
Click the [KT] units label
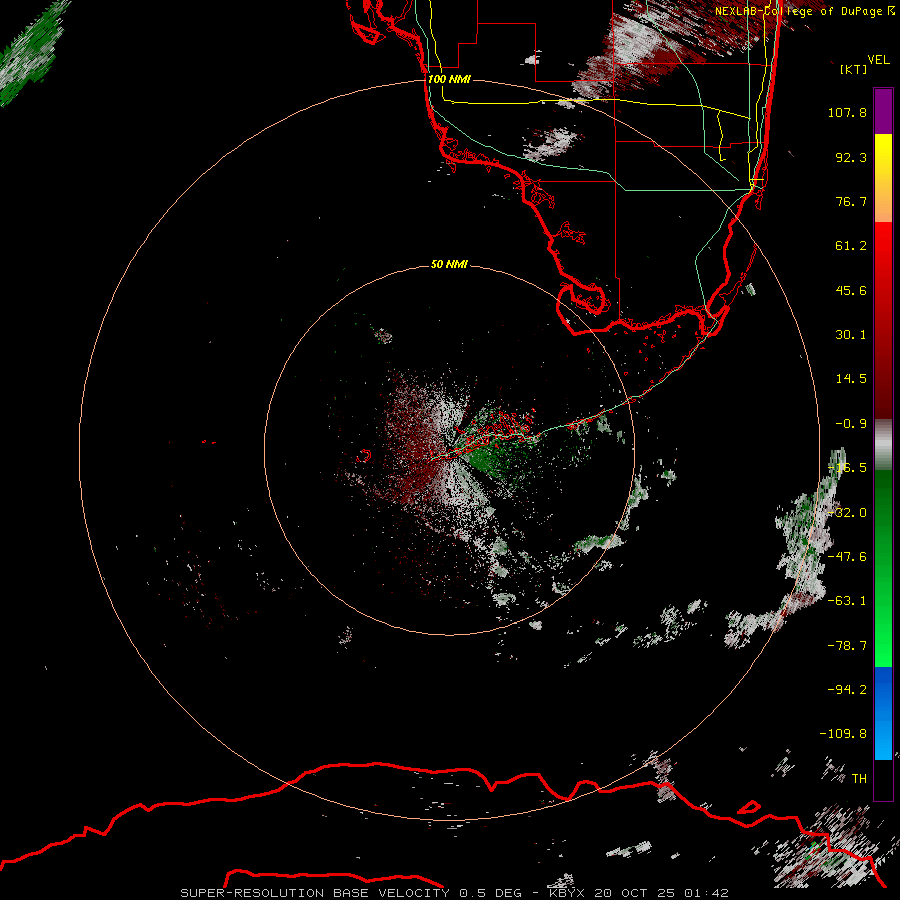click(854, 69)
